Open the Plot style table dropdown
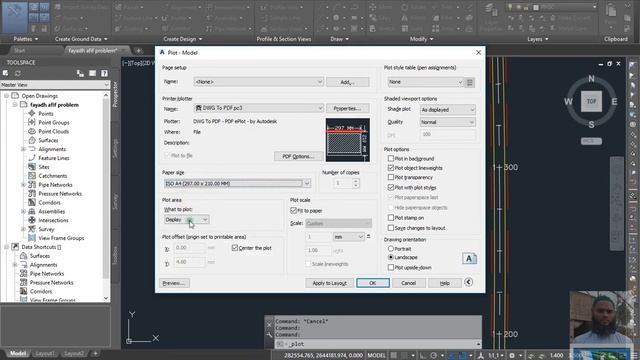The height and width of the screenshot is (360, 640). [x=425, y=82]
